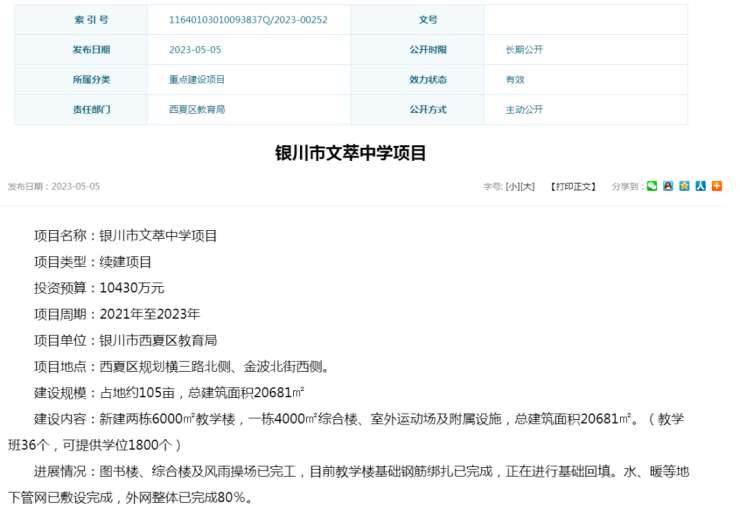Click the 投资预算 line in the article body

tap(99, 288)
